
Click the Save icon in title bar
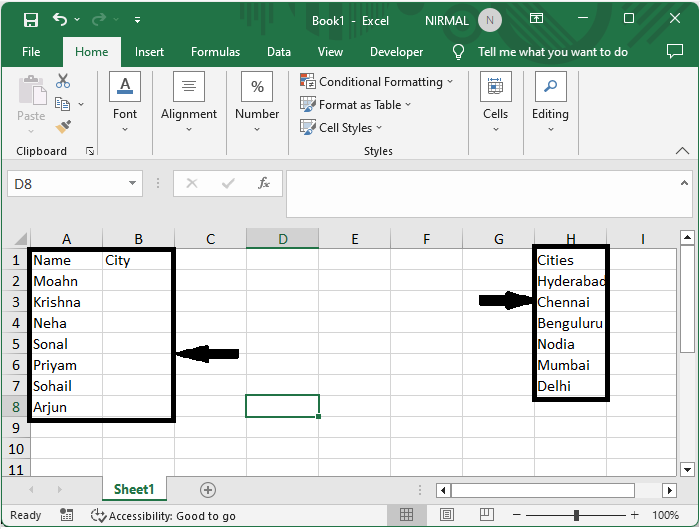pos(31,20)
